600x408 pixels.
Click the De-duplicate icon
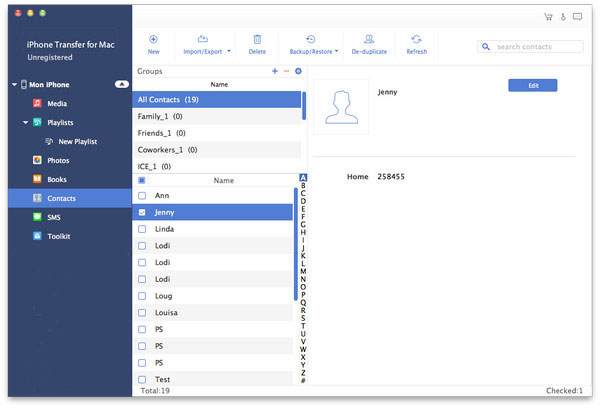coord(369,39)
